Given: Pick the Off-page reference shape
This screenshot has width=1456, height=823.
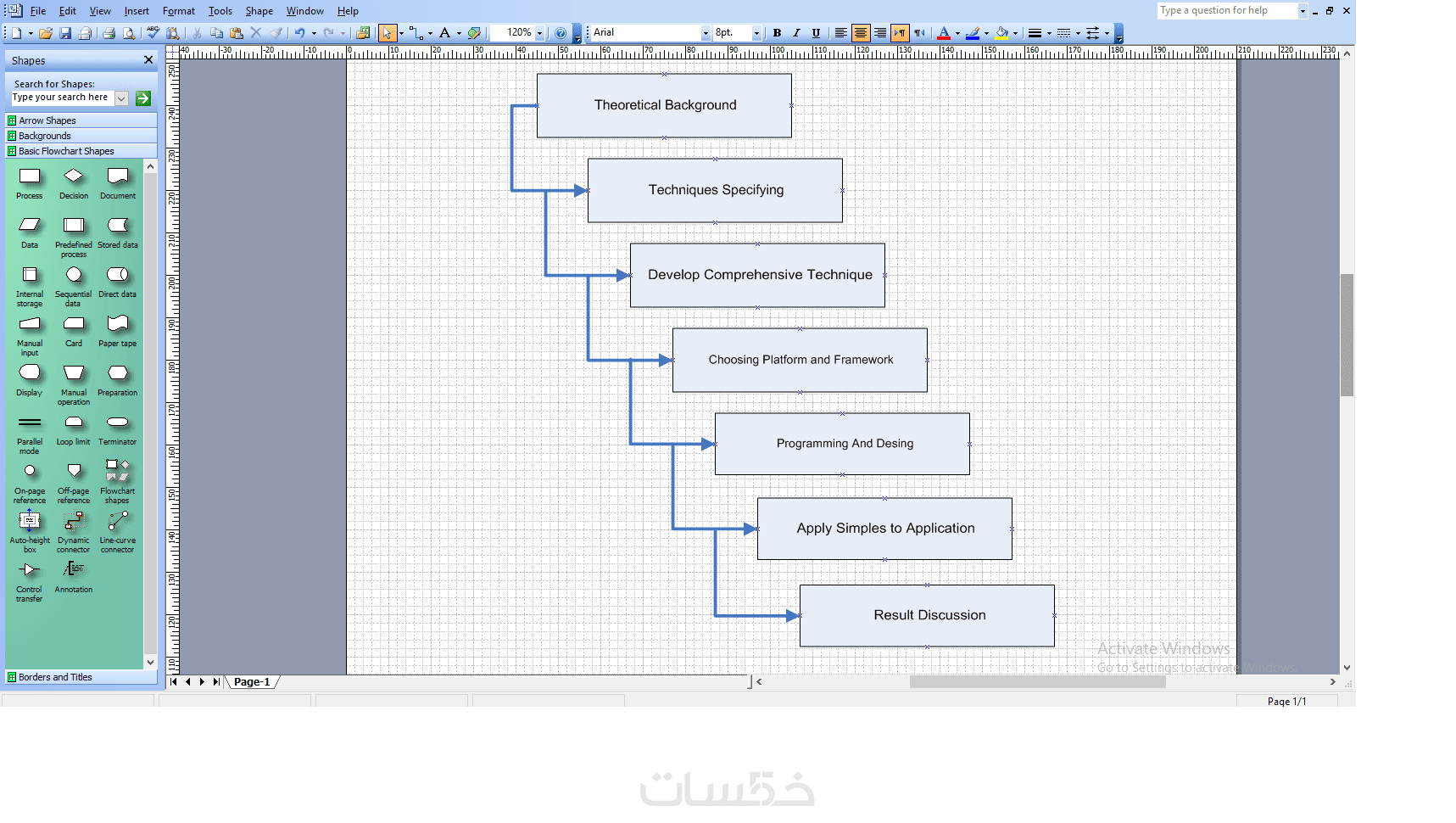Looking at the screenshot, I should (x=74, y=471).
